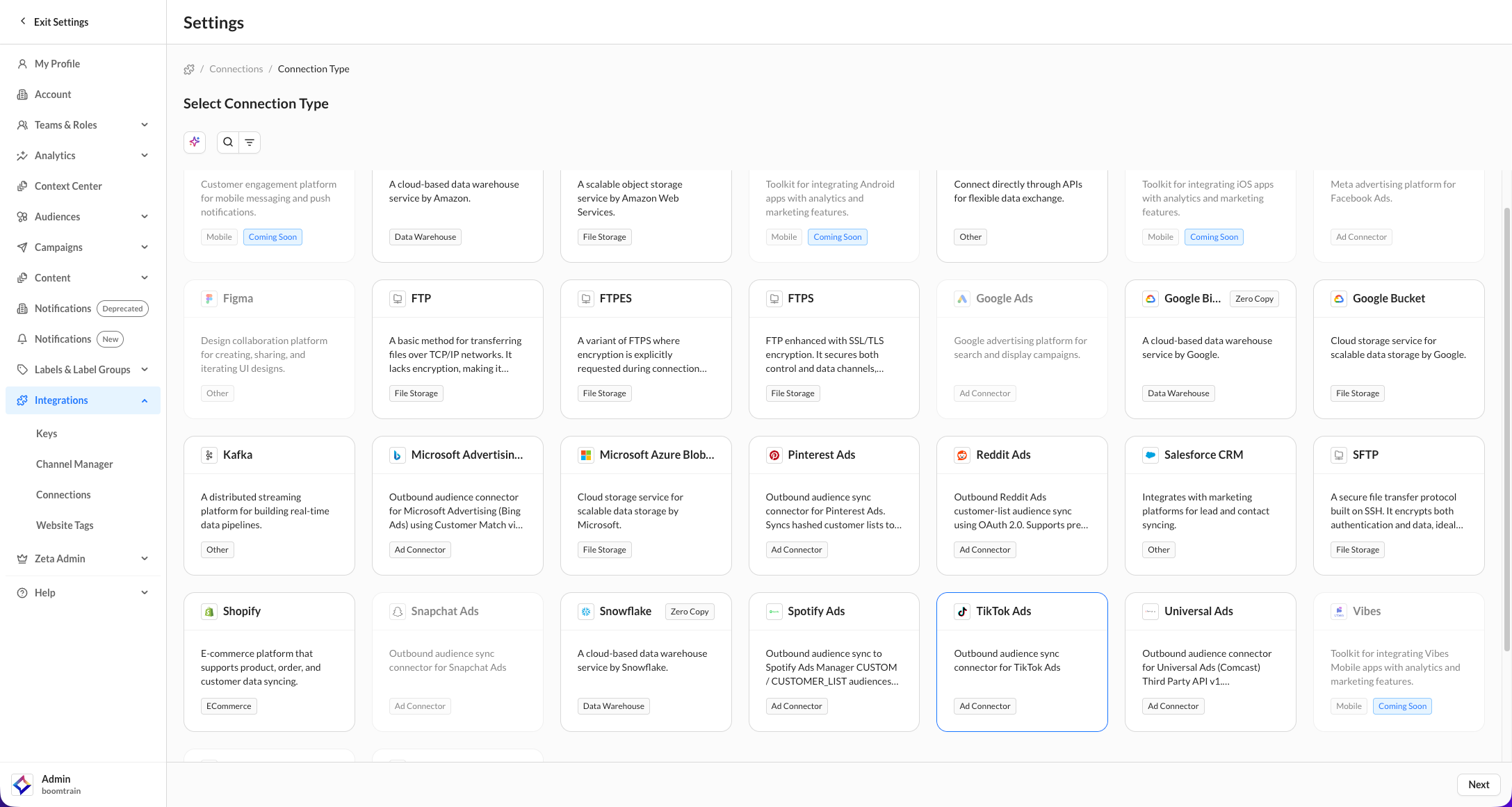Click the Coming Soon badge on Vibes
The height and width of the screenshot is (807, 1512).
point(1402,706)
